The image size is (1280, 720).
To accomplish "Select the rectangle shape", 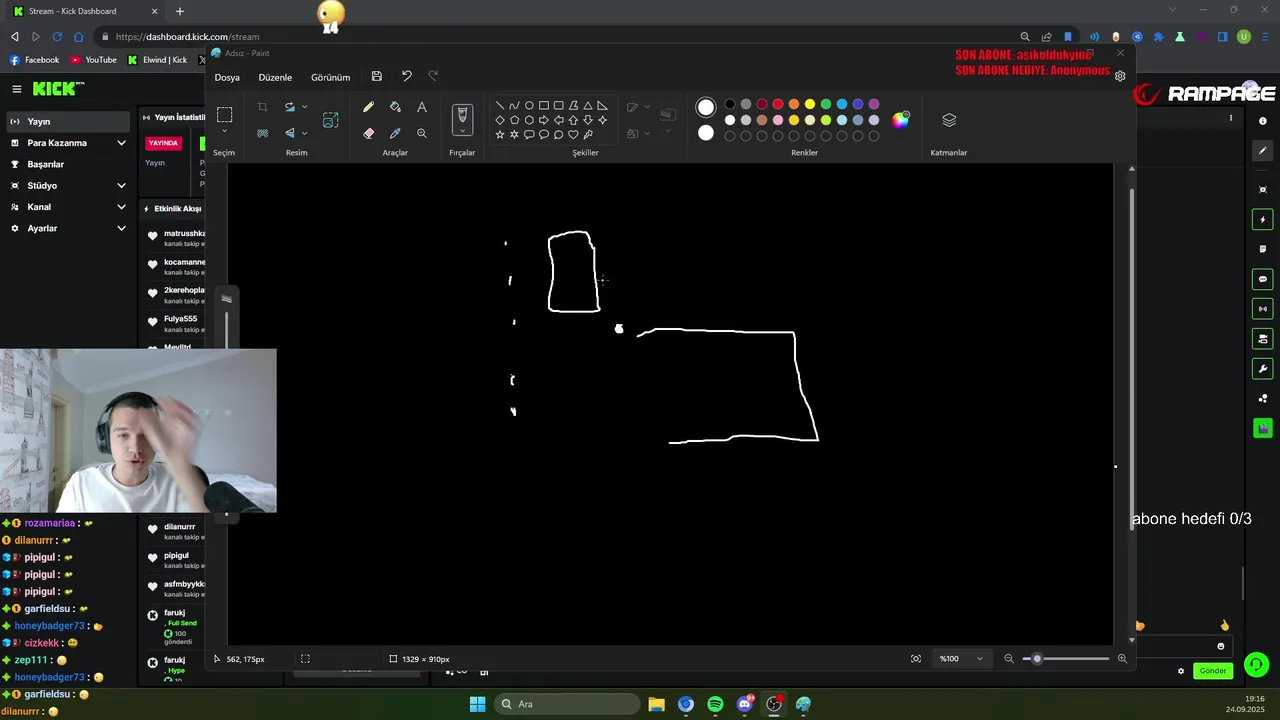I will click(544, 105).
